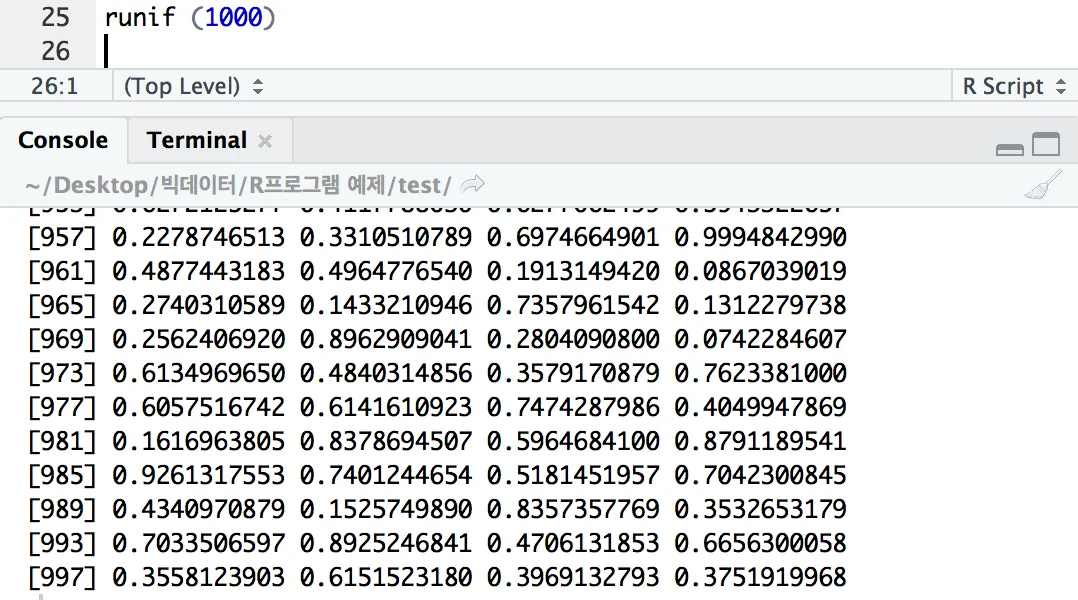The height and width of the screenshot is (600, 1078).
Task: Click value 0.1616963805 in row [981]
Action: (x=199, y=441)
